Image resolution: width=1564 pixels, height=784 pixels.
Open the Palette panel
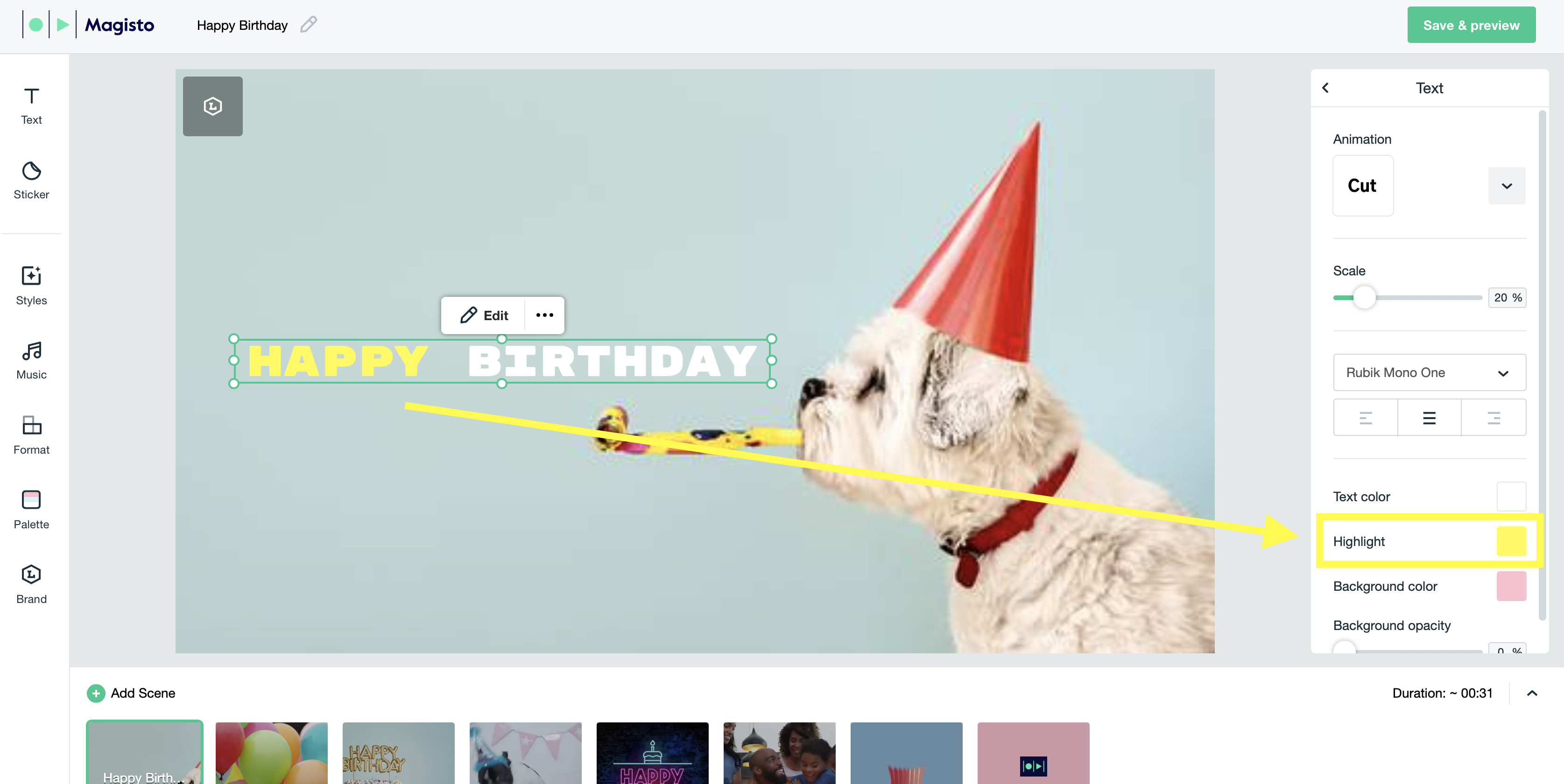[31, 510]
